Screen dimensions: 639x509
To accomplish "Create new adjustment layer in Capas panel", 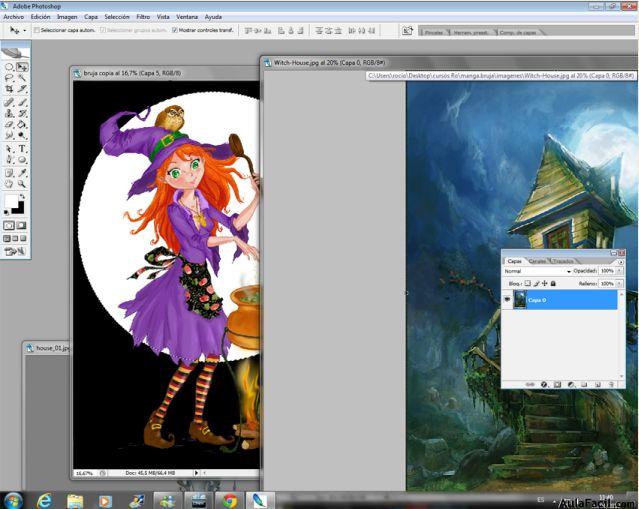I will point(571,384).
